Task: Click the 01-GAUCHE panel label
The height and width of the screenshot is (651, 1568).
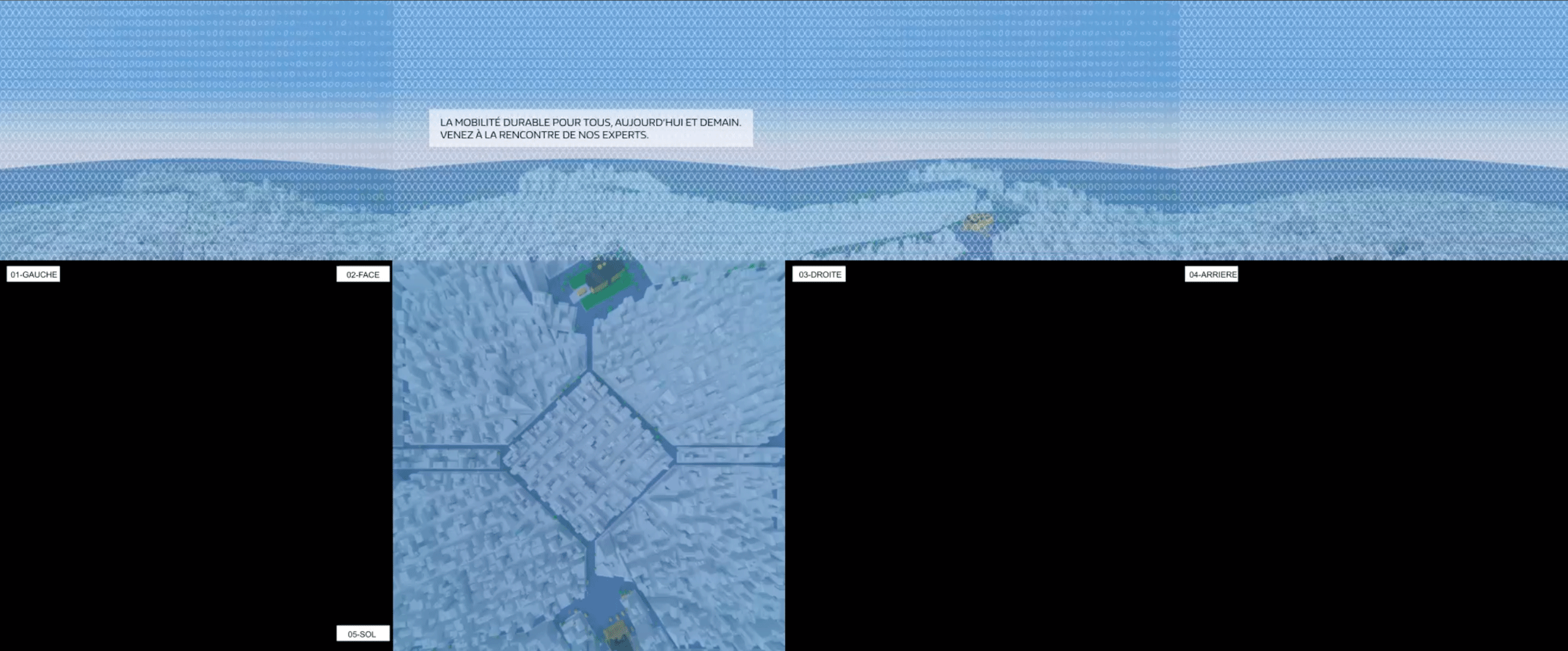Action: coord(34,274)
